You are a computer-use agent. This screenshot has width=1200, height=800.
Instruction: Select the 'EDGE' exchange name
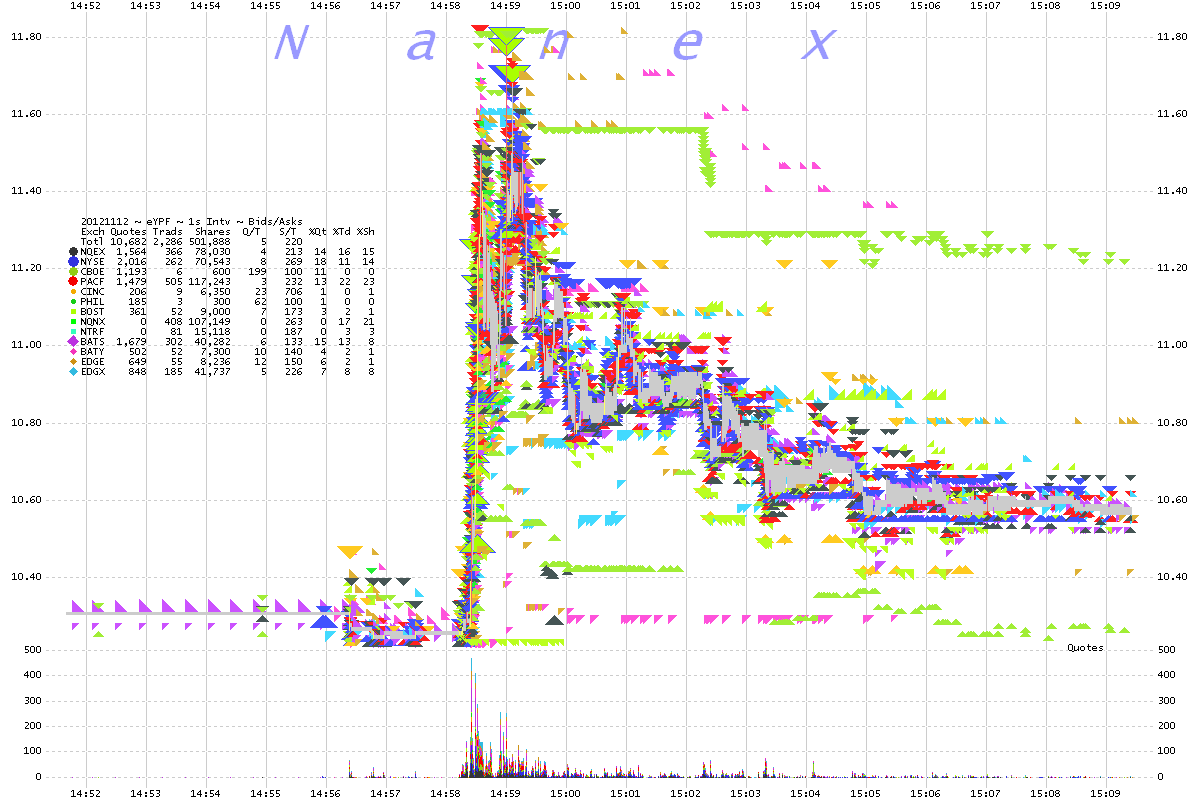click(x=92, y=361)
